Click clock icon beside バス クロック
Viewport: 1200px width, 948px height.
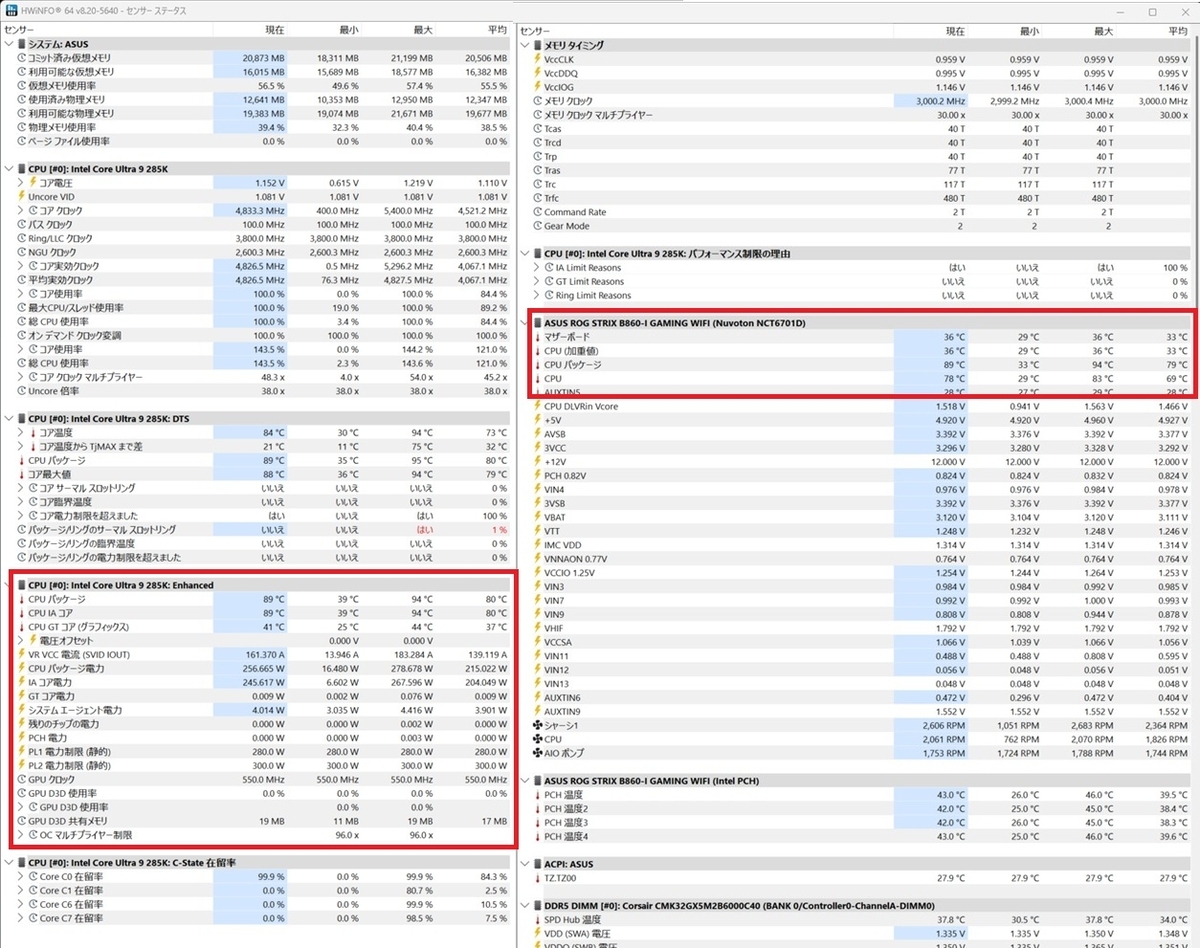[x=22, y=225]
